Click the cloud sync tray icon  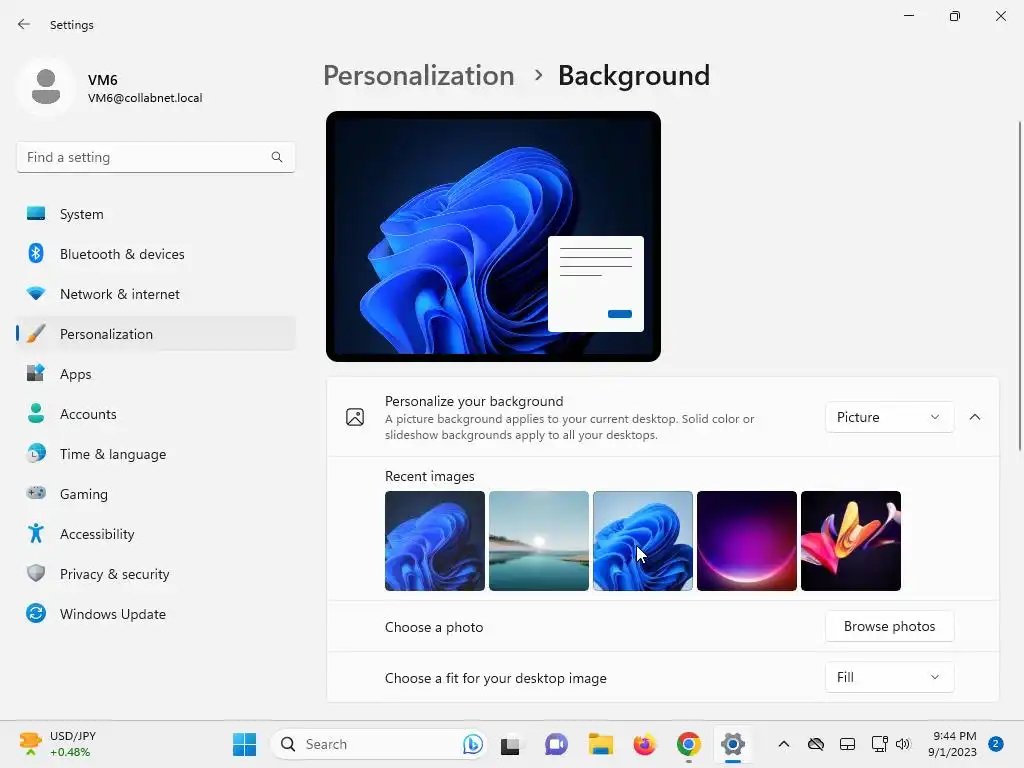(816, 744)
